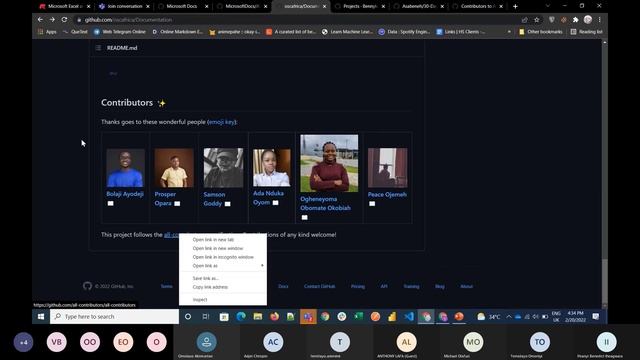The width and height of the screenshot is (640, 360).
Task: Bookmark this page with the star icon
Action: [x=537, y=20]
